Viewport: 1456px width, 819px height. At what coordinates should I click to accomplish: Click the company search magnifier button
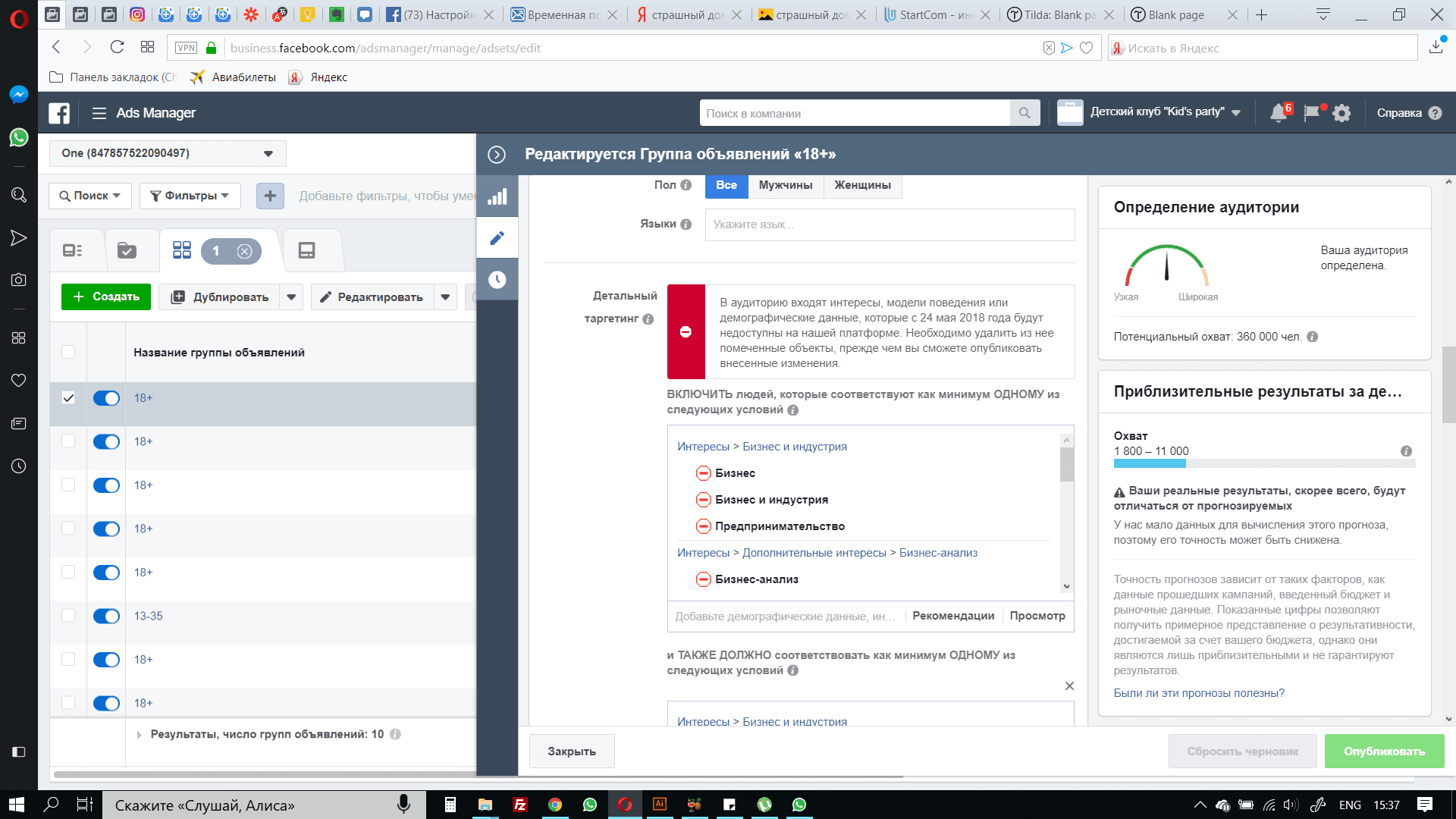(1025, 113)
